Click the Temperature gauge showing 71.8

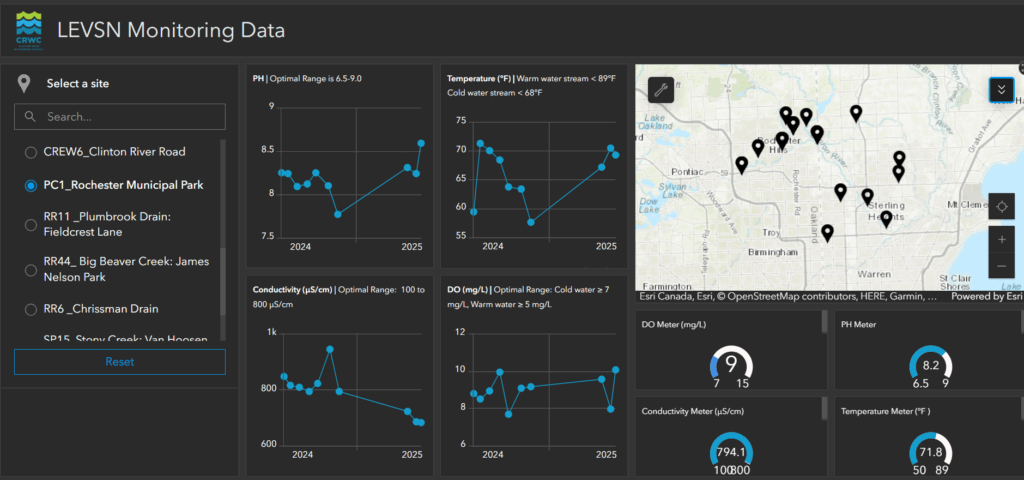931,451
